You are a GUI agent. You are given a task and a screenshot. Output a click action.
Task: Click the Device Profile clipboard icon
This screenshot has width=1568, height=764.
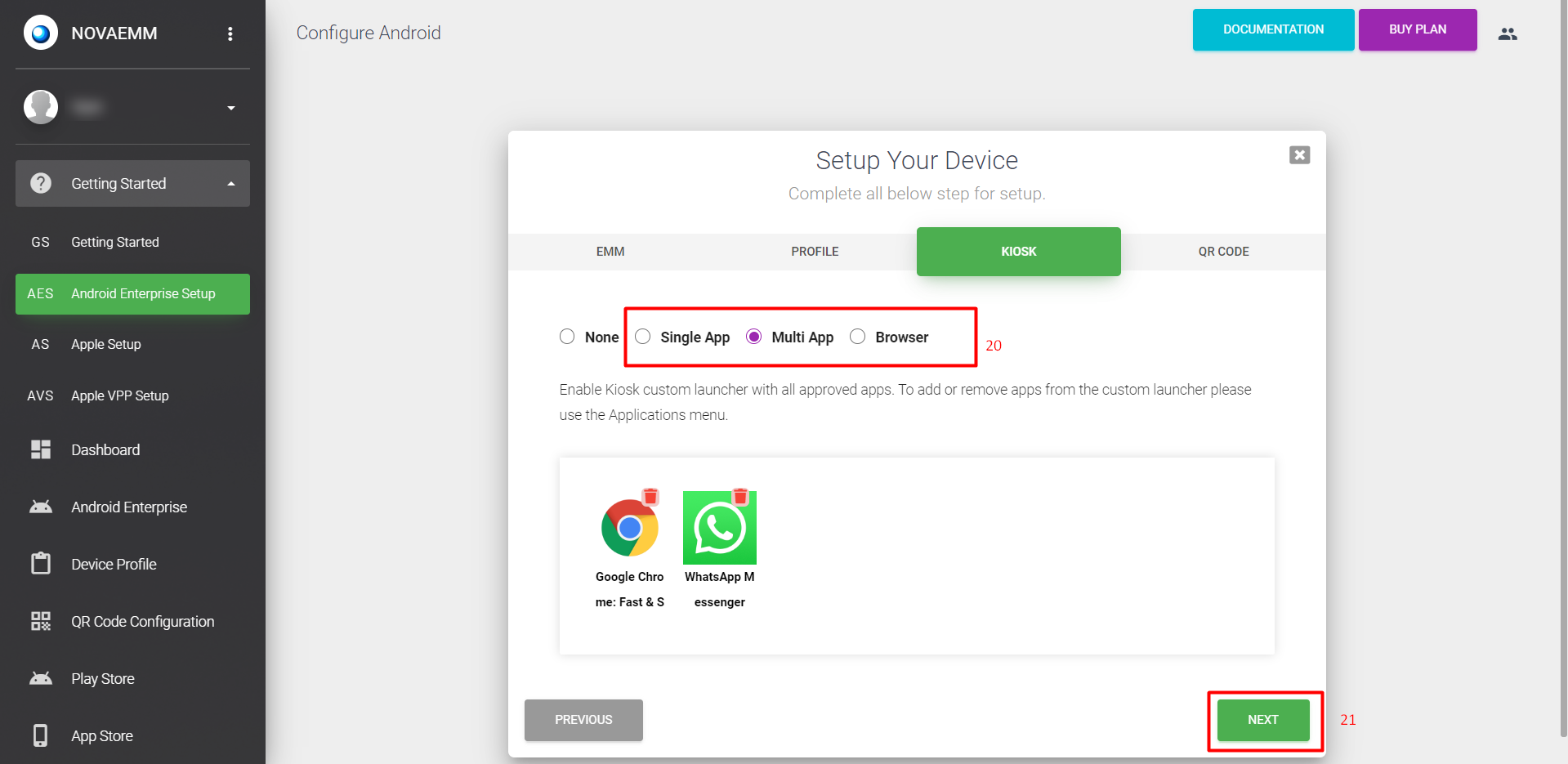(41, 563)
